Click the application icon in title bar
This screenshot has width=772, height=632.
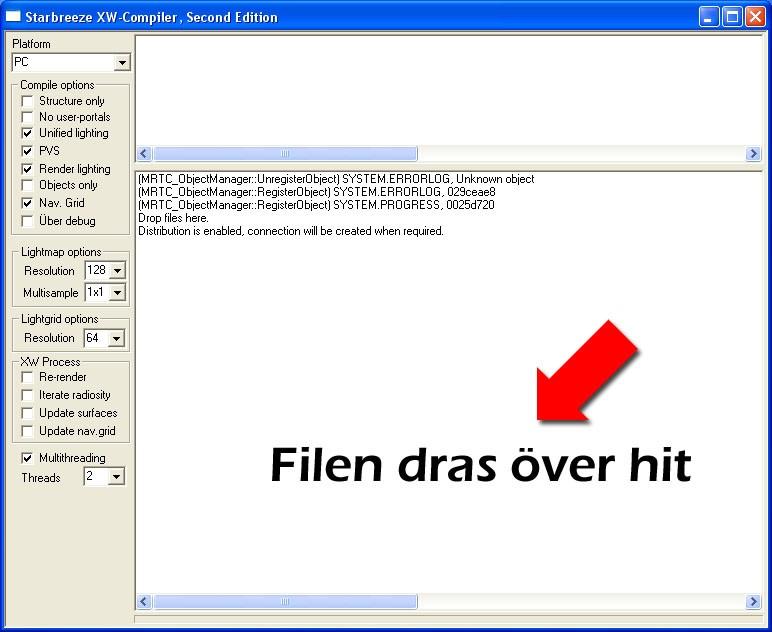(x=13, y=17)
